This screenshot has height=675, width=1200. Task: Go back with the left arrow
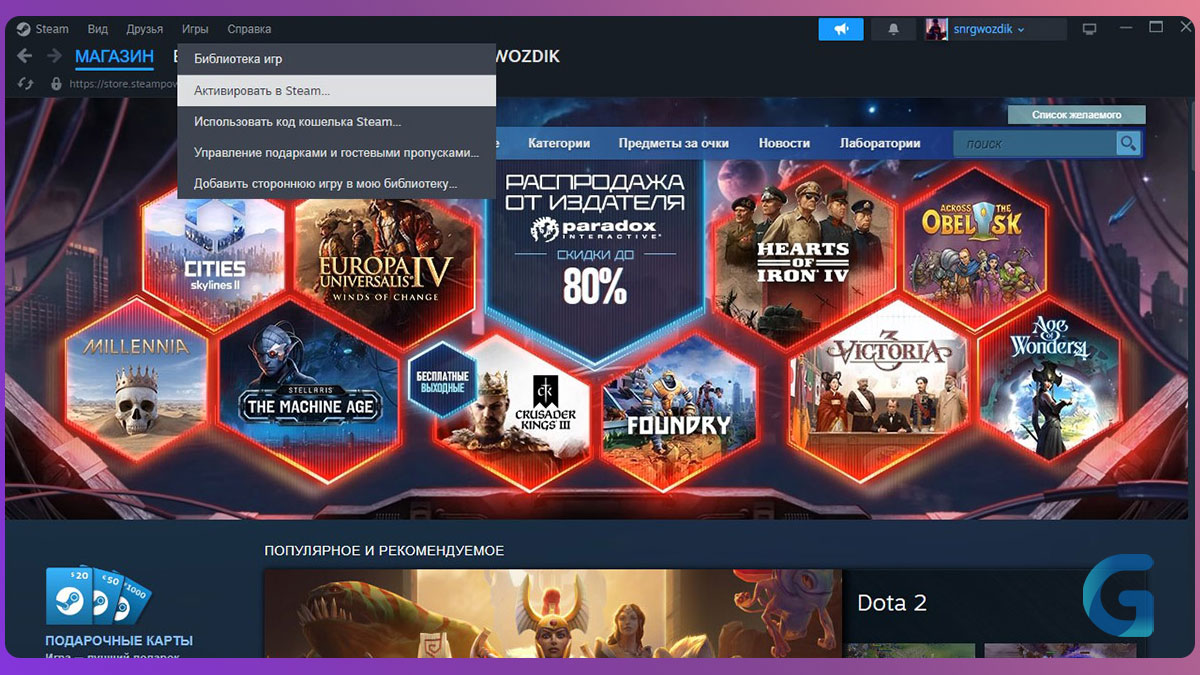point(26,56)
